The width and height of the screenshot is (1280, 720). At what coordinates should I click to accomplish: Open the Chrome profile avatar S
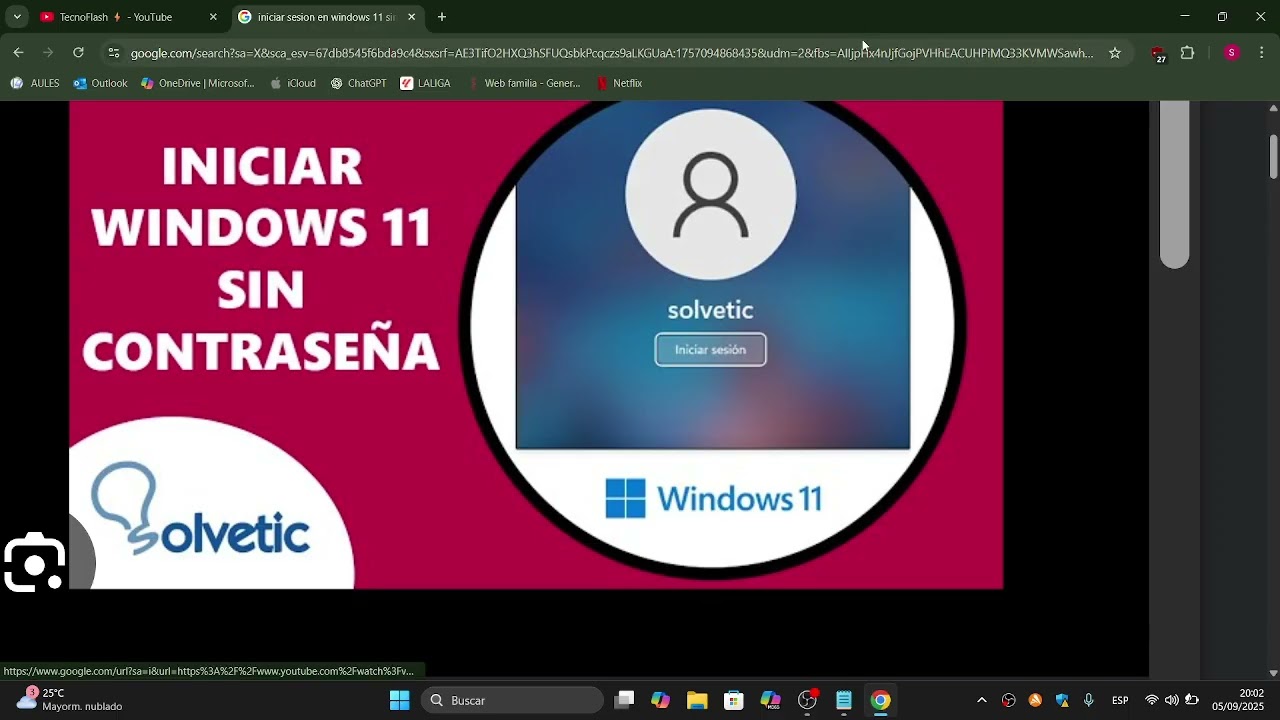click(x=1231, y=53)
